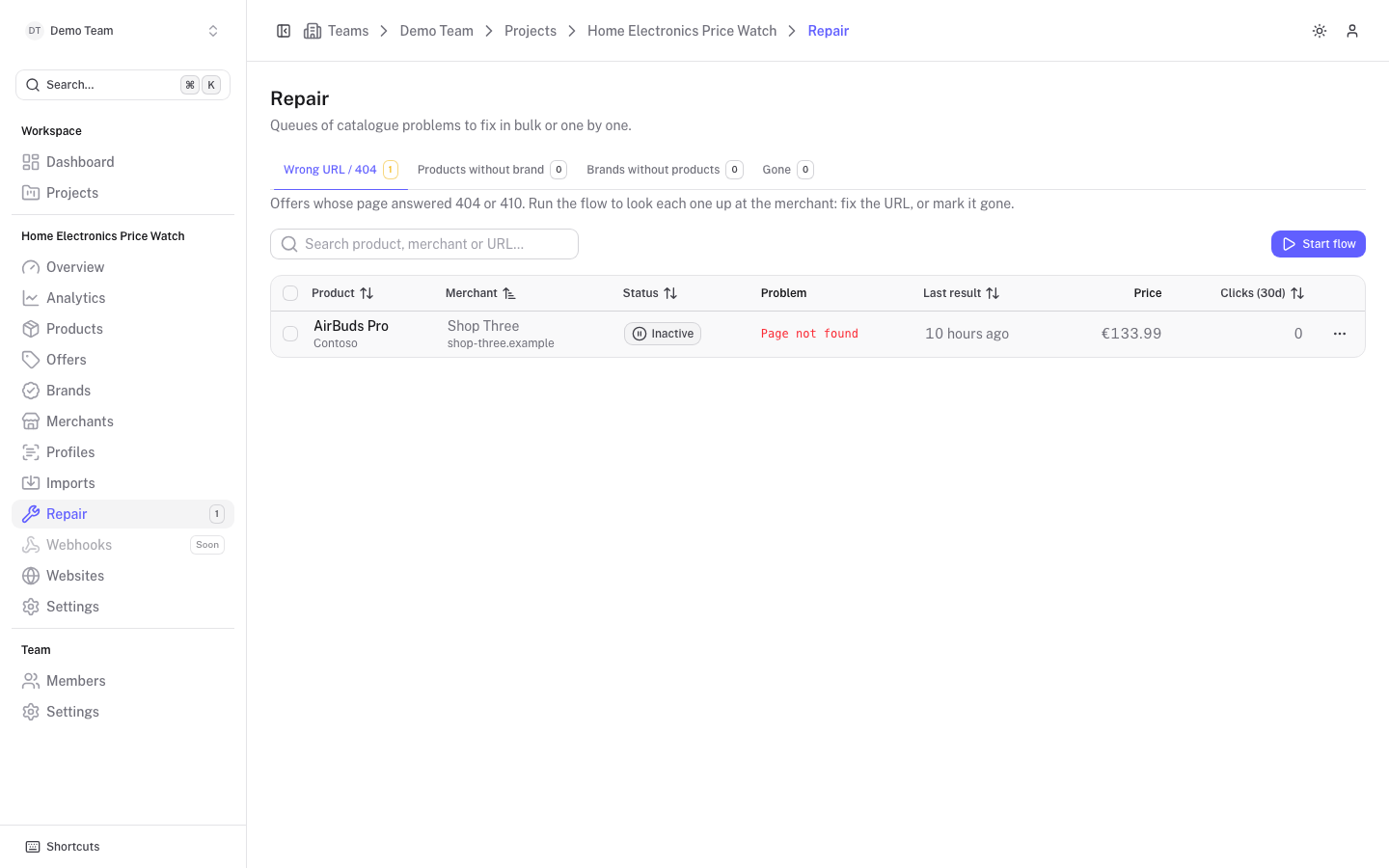Click the Teams building icon in breadcrumb
Screen dimensions: 1389x868
(313, 31)
